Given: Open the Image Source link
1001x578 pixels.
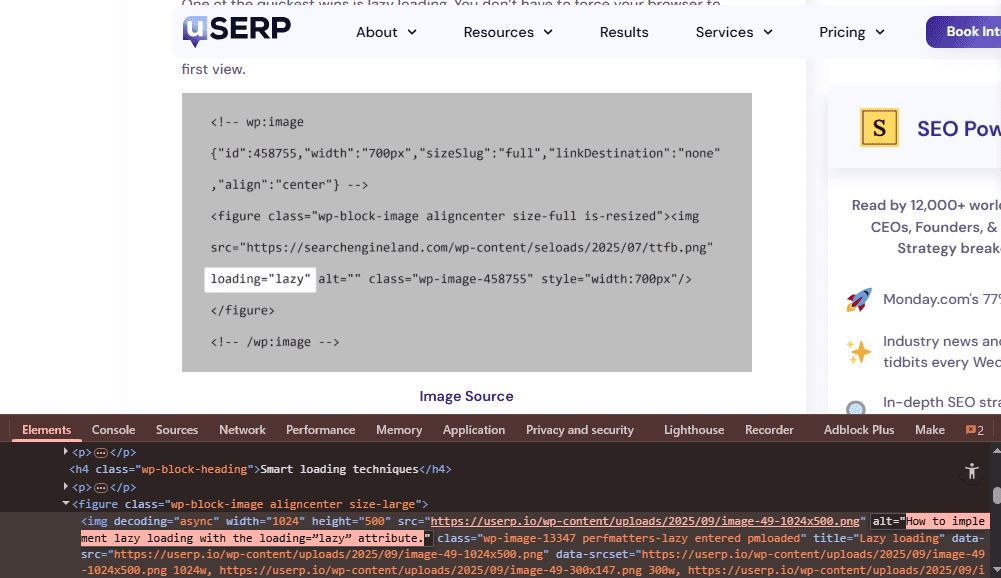Looking at the screenshot, I should (466, 396).
